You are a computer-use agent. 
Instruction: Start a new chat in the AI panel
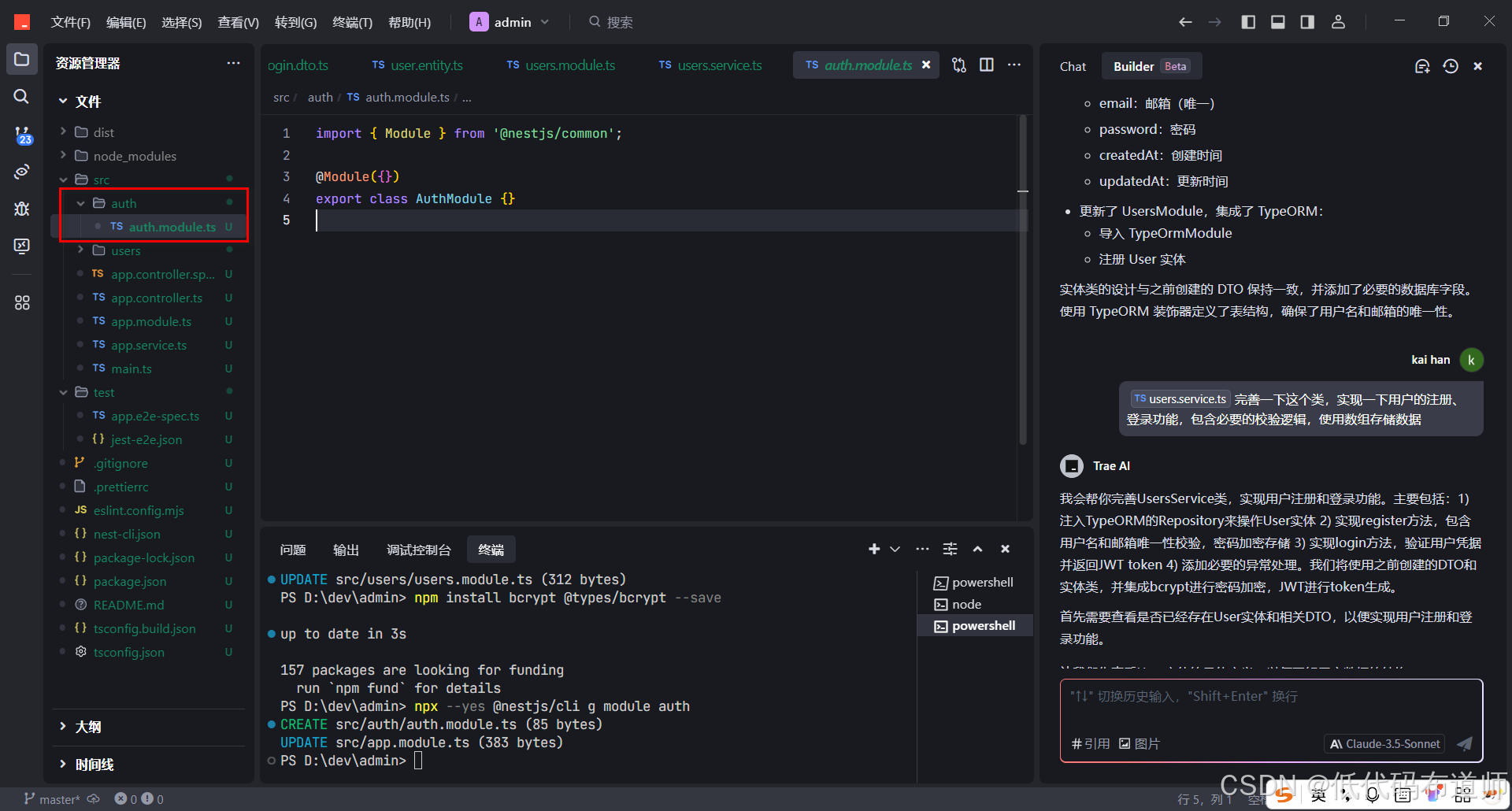[x=1422, y=66]
